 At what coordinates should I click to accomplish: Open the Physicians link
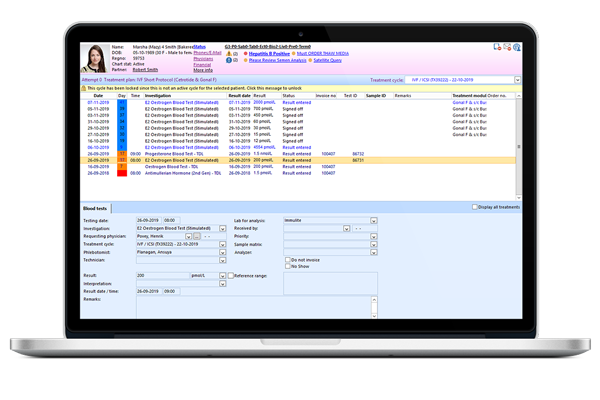point(203,59)
